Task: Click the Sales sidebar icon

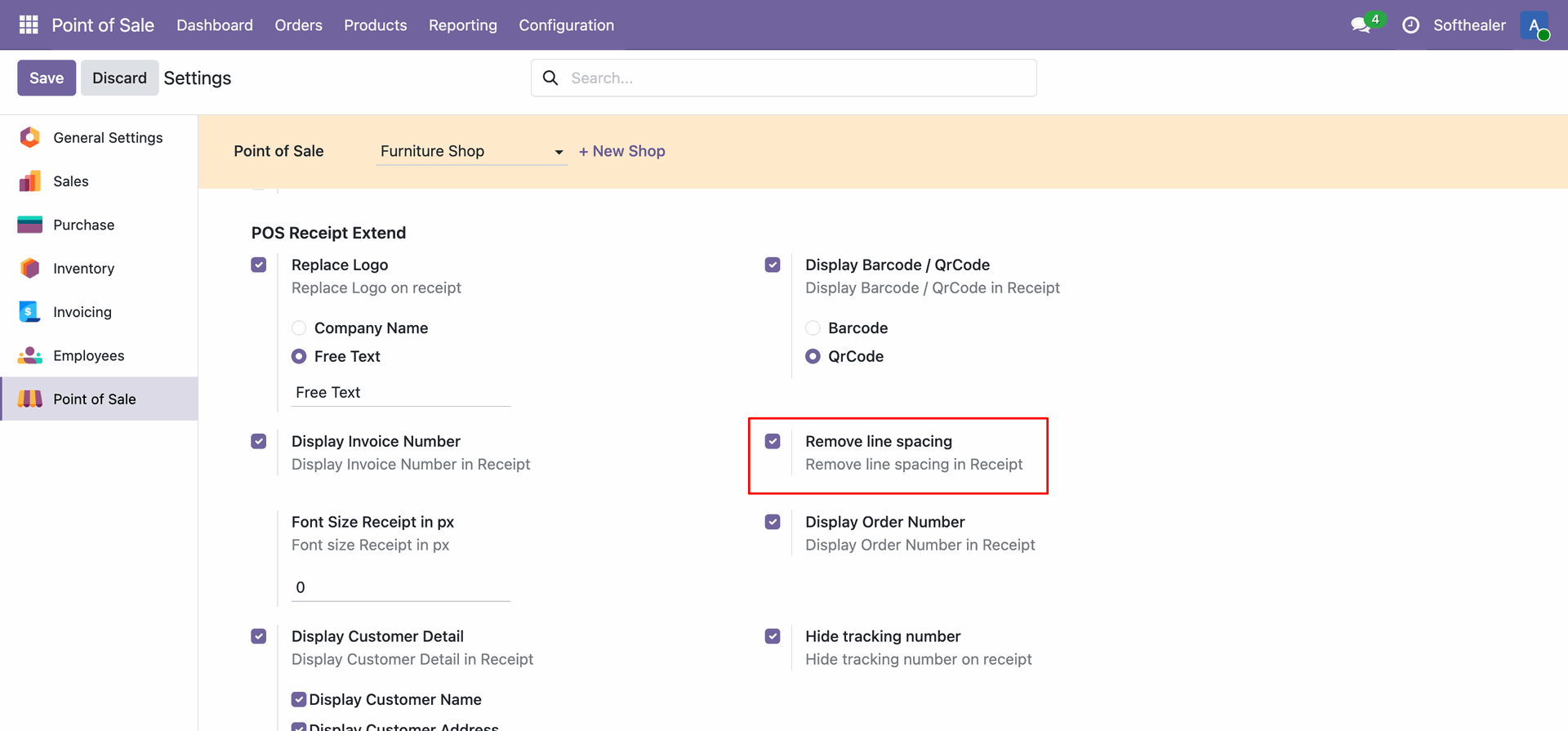Action: 30,181
